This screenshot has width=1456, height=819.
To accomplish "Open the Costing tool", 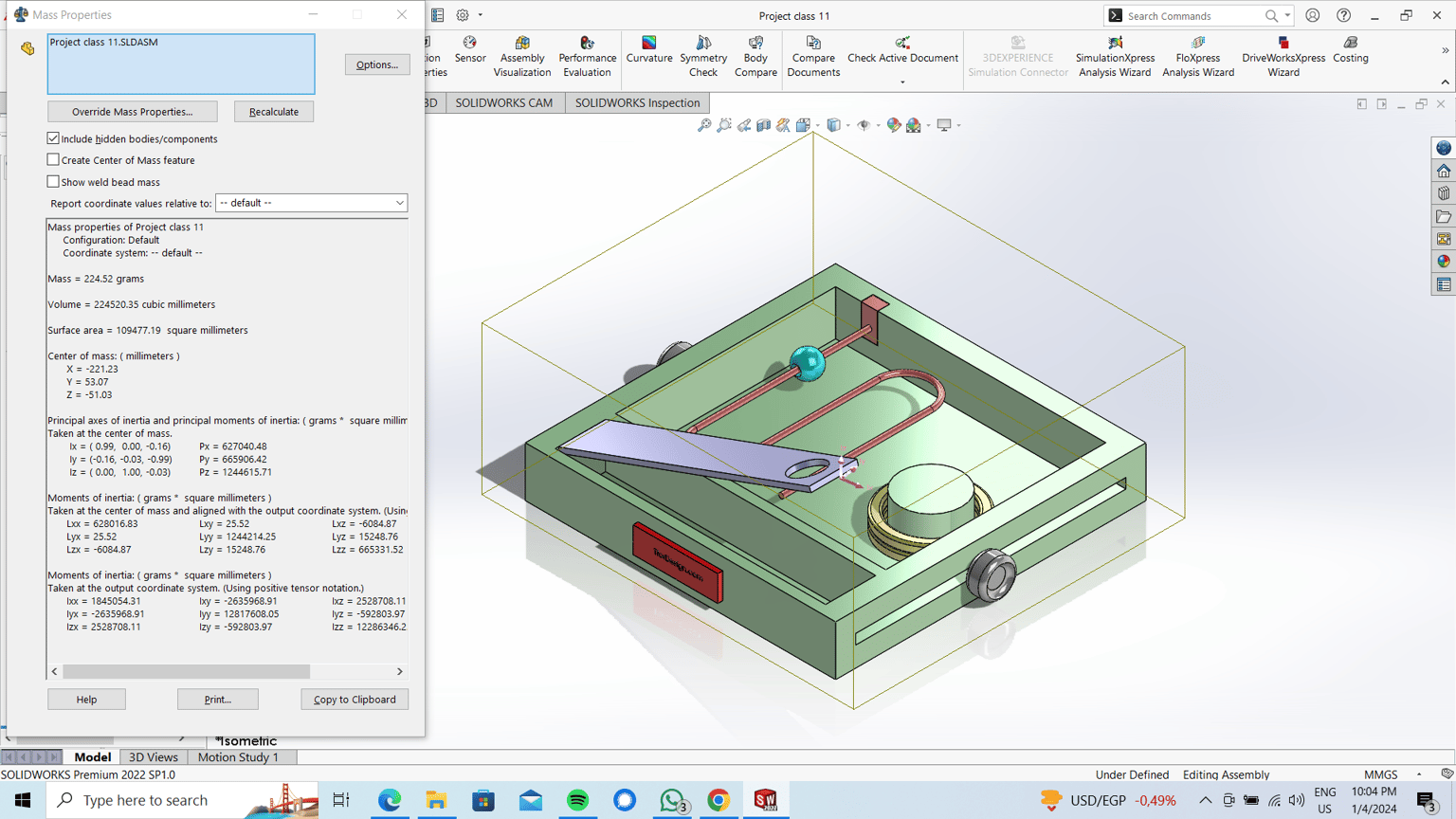I will coord(1351,50).
